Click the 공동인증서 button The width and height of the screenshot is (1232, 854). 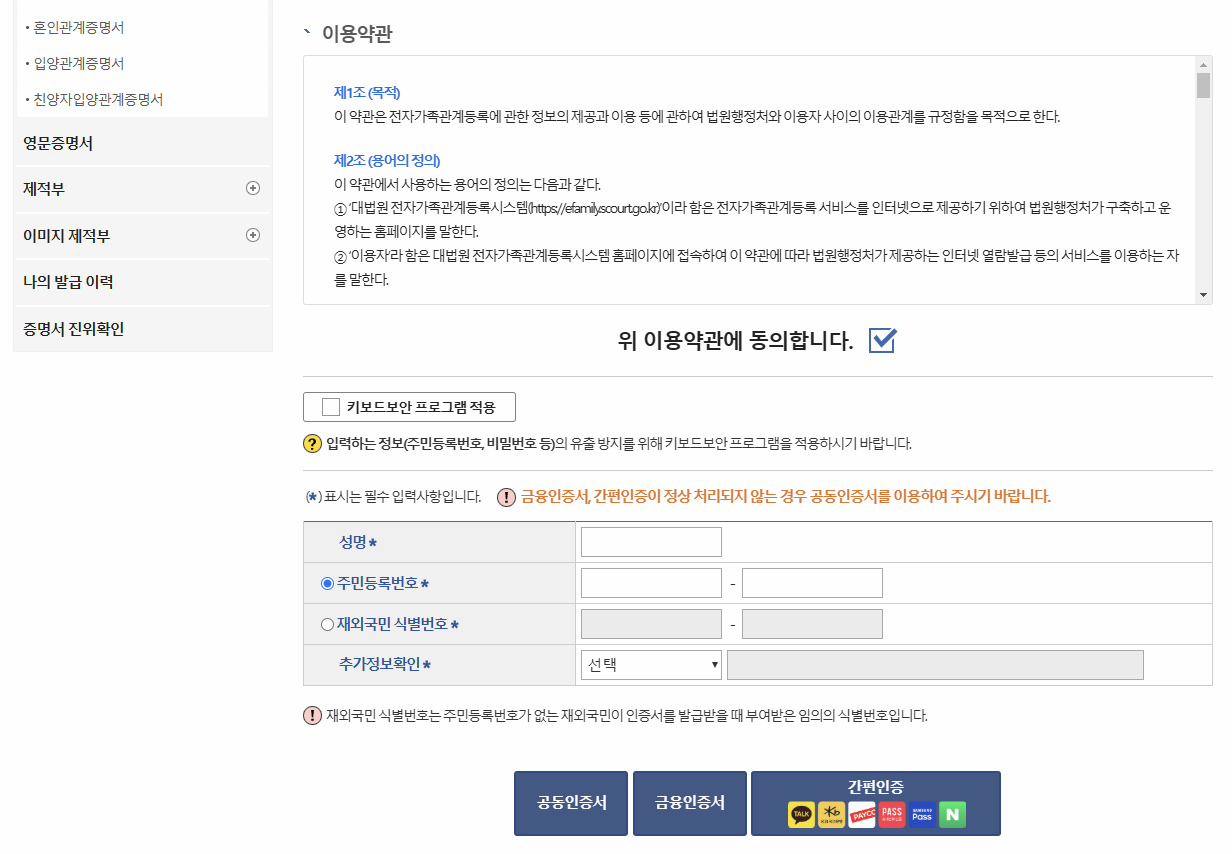[570, 802]
